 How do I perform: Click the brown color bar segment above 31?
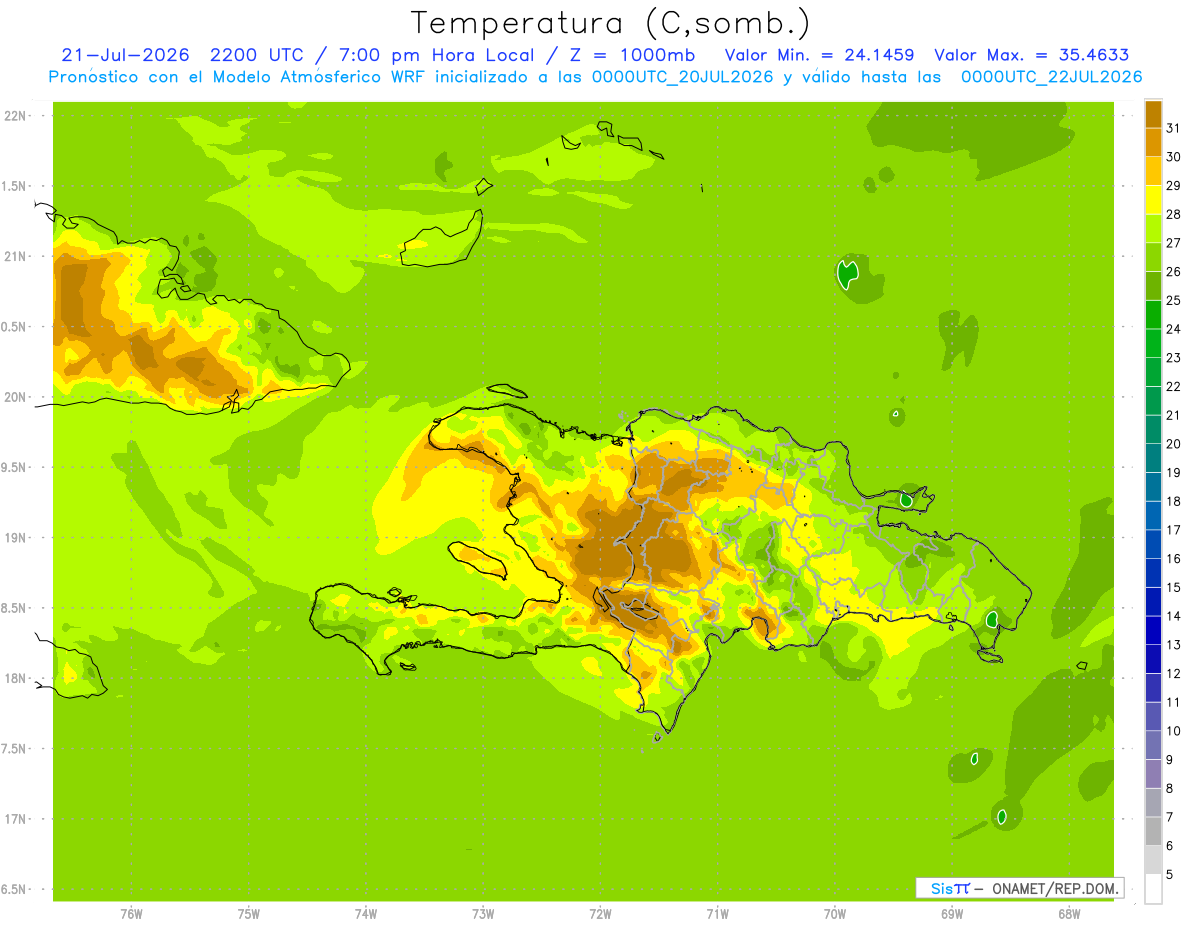coord(1153,114)
